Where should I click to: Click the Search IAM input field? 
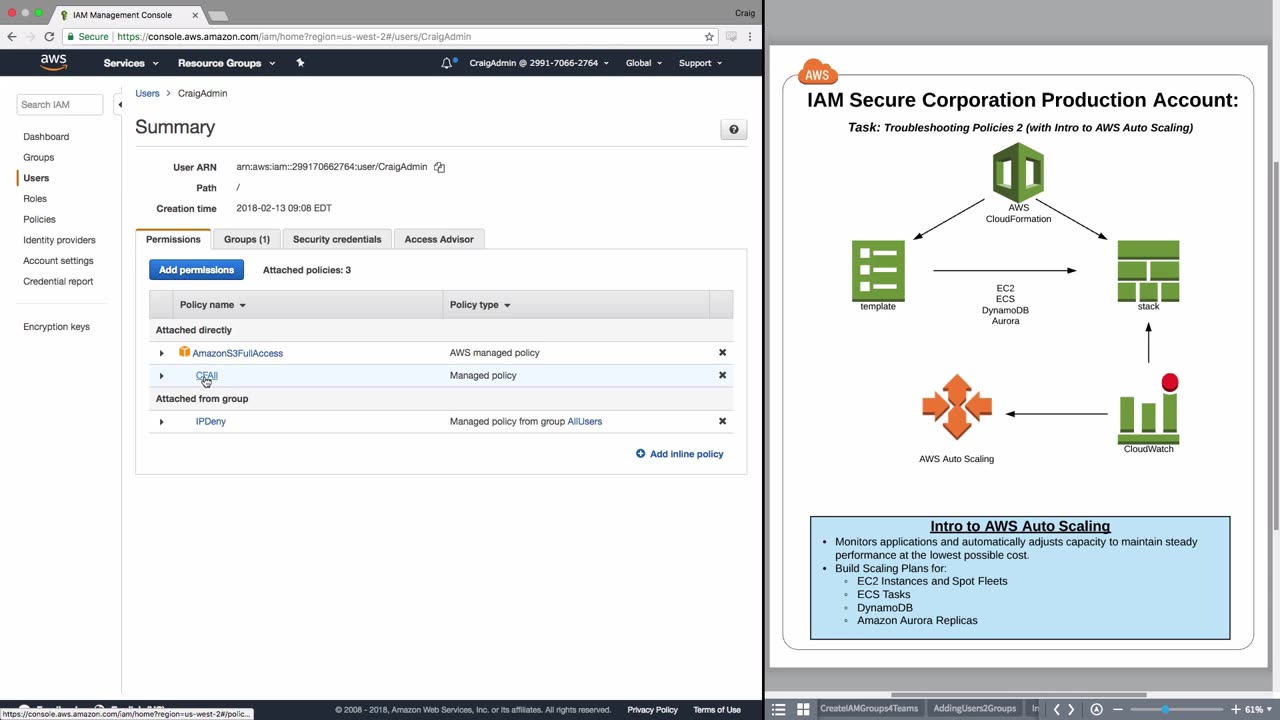point(59,105)
